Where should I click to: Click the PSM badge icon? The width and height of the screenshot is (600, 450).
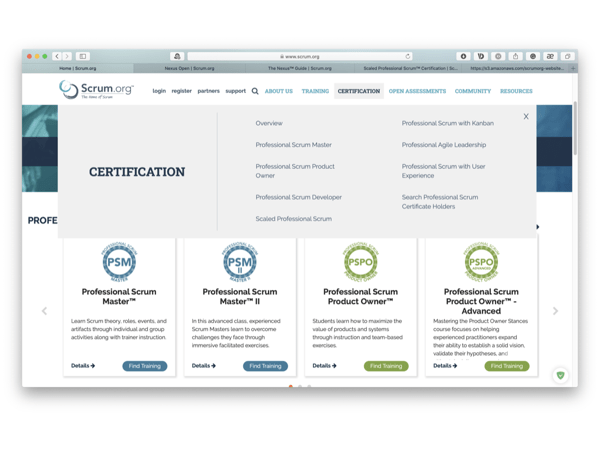(119, 262)
